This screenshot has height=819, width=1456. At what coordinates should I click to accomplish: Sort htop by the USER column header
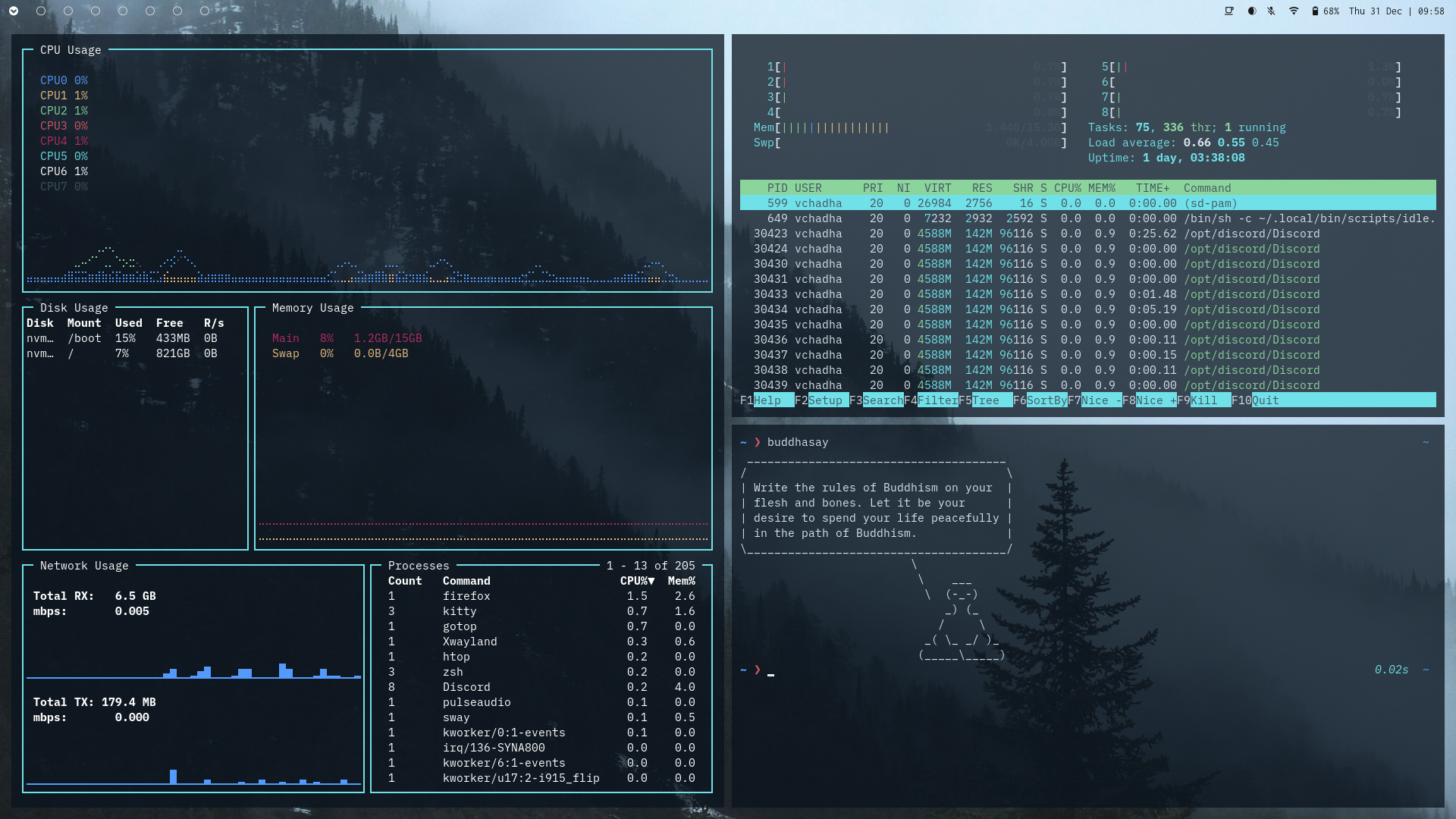click(x=808, y=188)
